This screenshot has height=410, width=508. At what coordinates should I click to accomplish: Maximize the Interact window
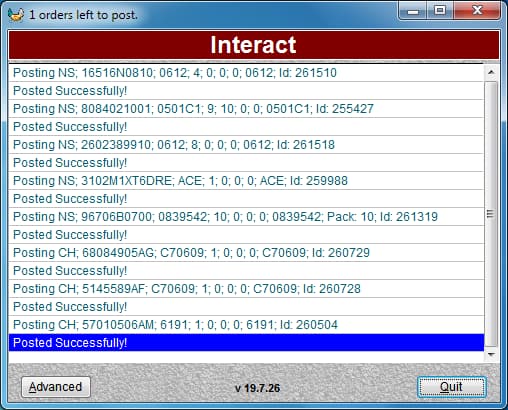pos(440,11)
